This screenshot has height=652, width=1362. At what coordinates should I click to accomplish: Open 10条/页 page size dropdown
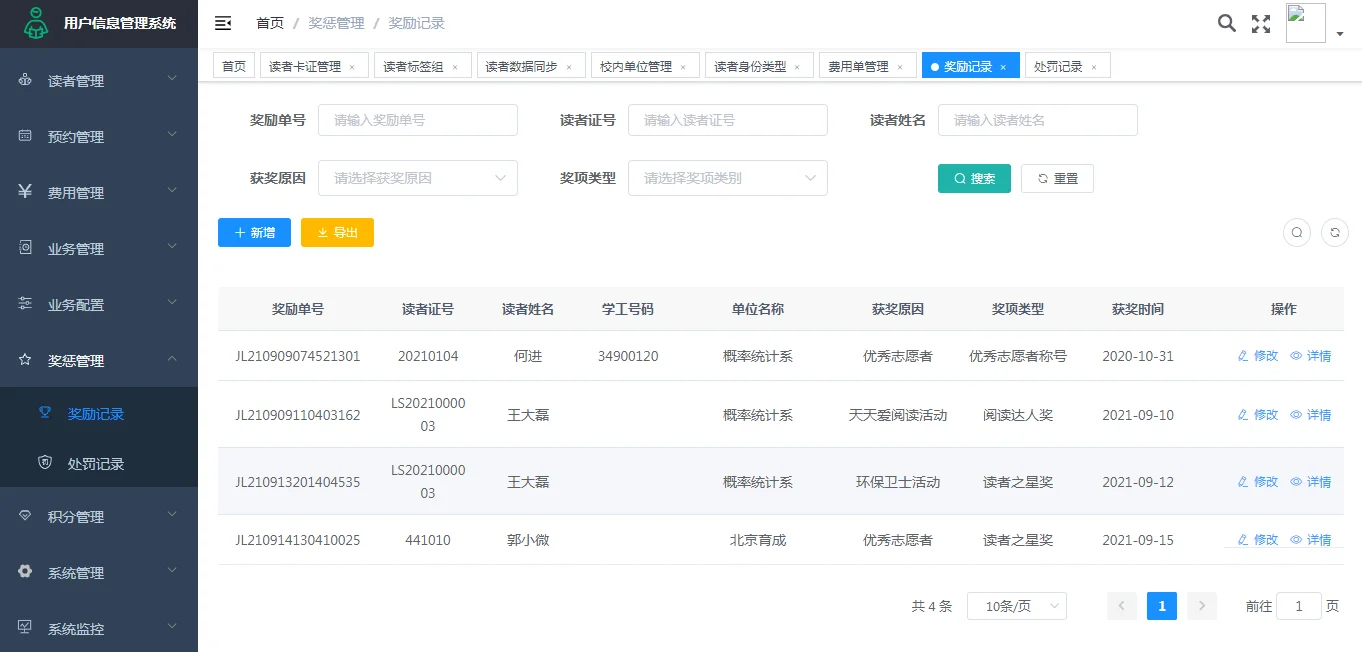point(1017,606)
